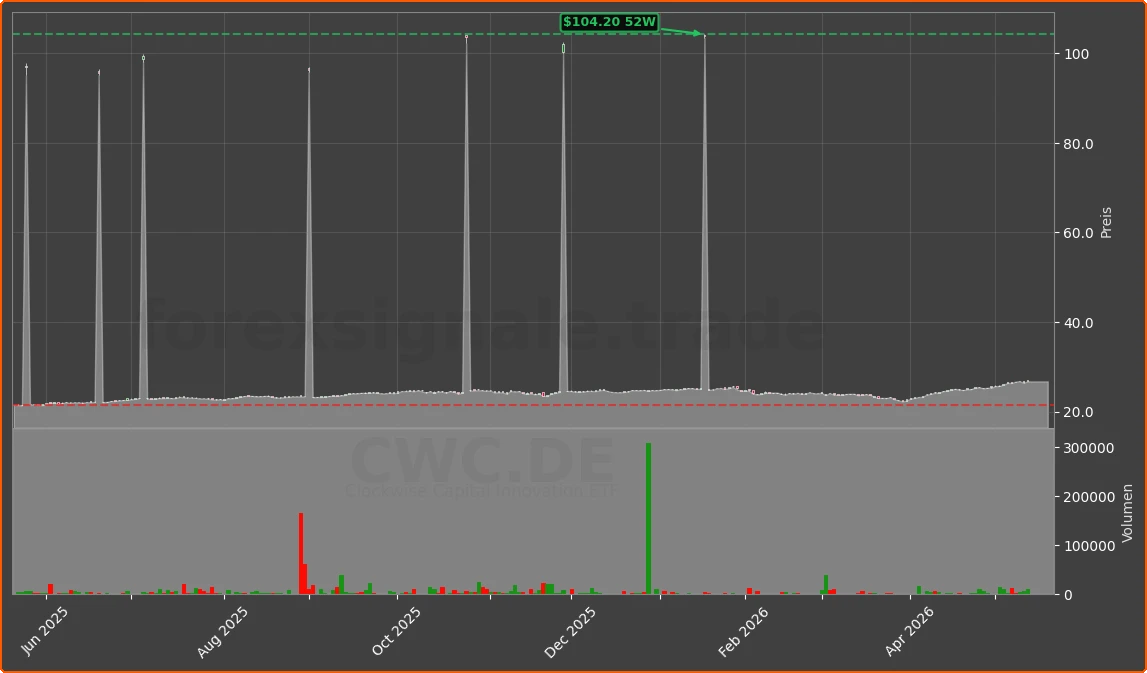Click the 20.0 price axis tick label
The height and width of the screenshot is (673, 1147).
tap(1078, 413)
